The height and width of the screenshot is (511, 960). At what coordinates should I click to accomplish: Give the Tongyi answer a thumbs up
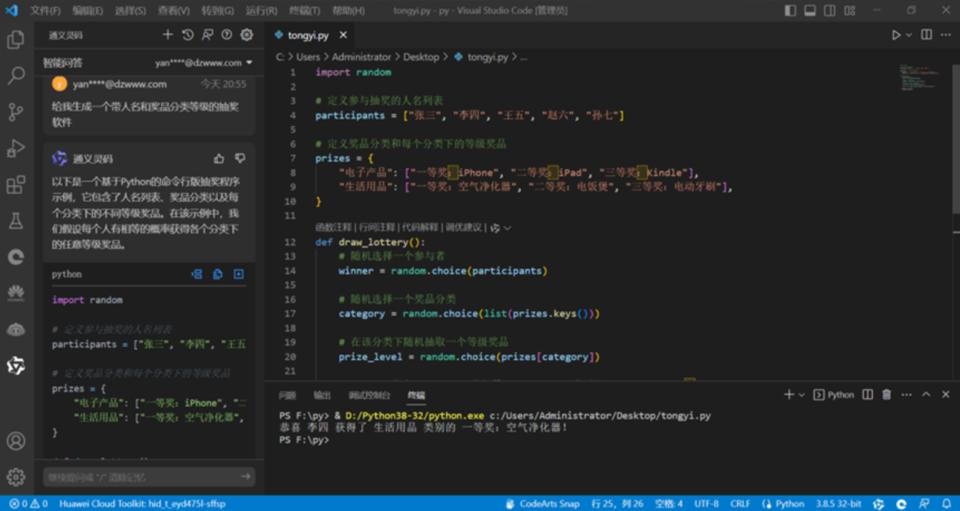[219, 158]
